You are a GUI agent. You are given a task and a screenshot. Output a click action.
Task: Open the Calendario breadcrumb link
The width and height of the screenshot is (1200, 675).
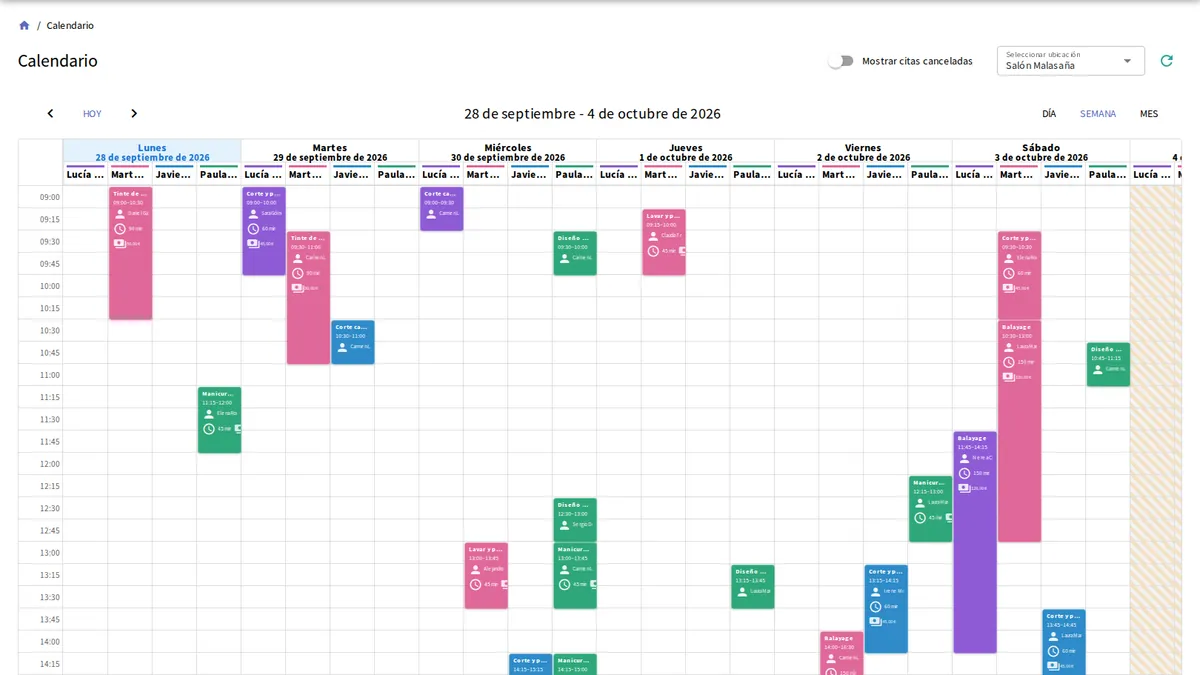click(x=70, y=25)
